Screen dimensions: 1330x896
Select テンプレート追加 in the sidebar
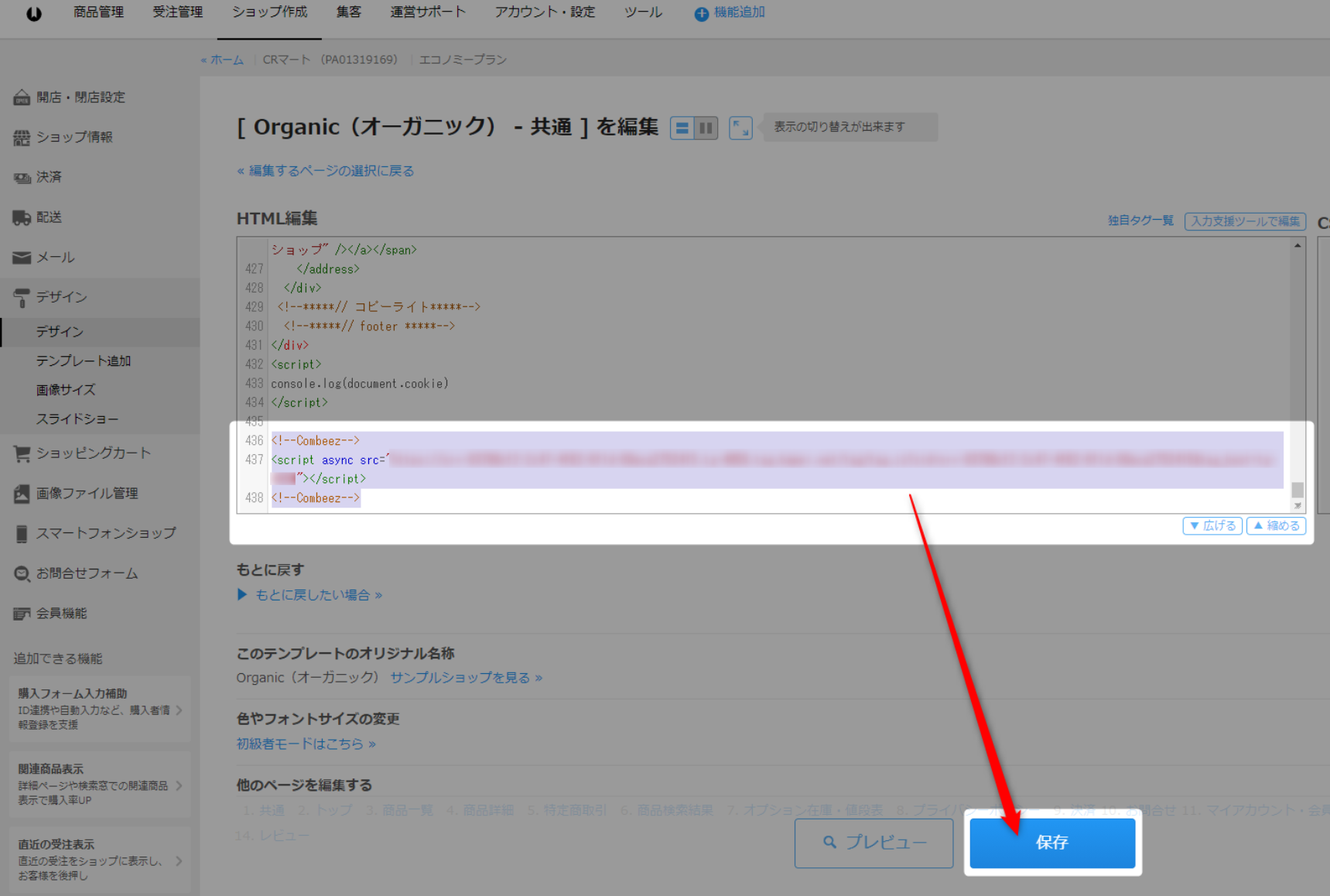(84, 361)
